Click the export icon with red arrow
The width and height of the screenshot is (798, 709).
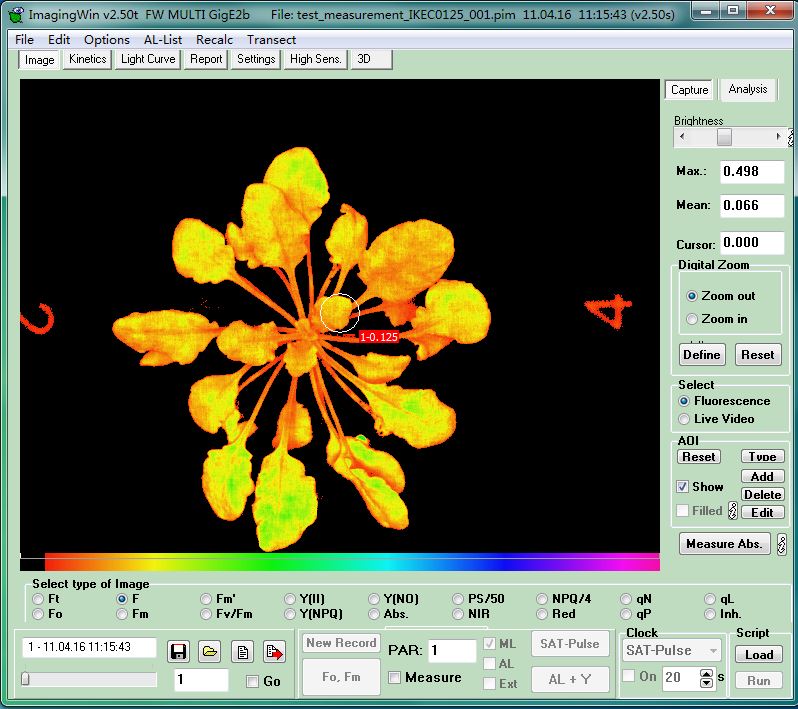pyautogui.click(x=274, y=652)
